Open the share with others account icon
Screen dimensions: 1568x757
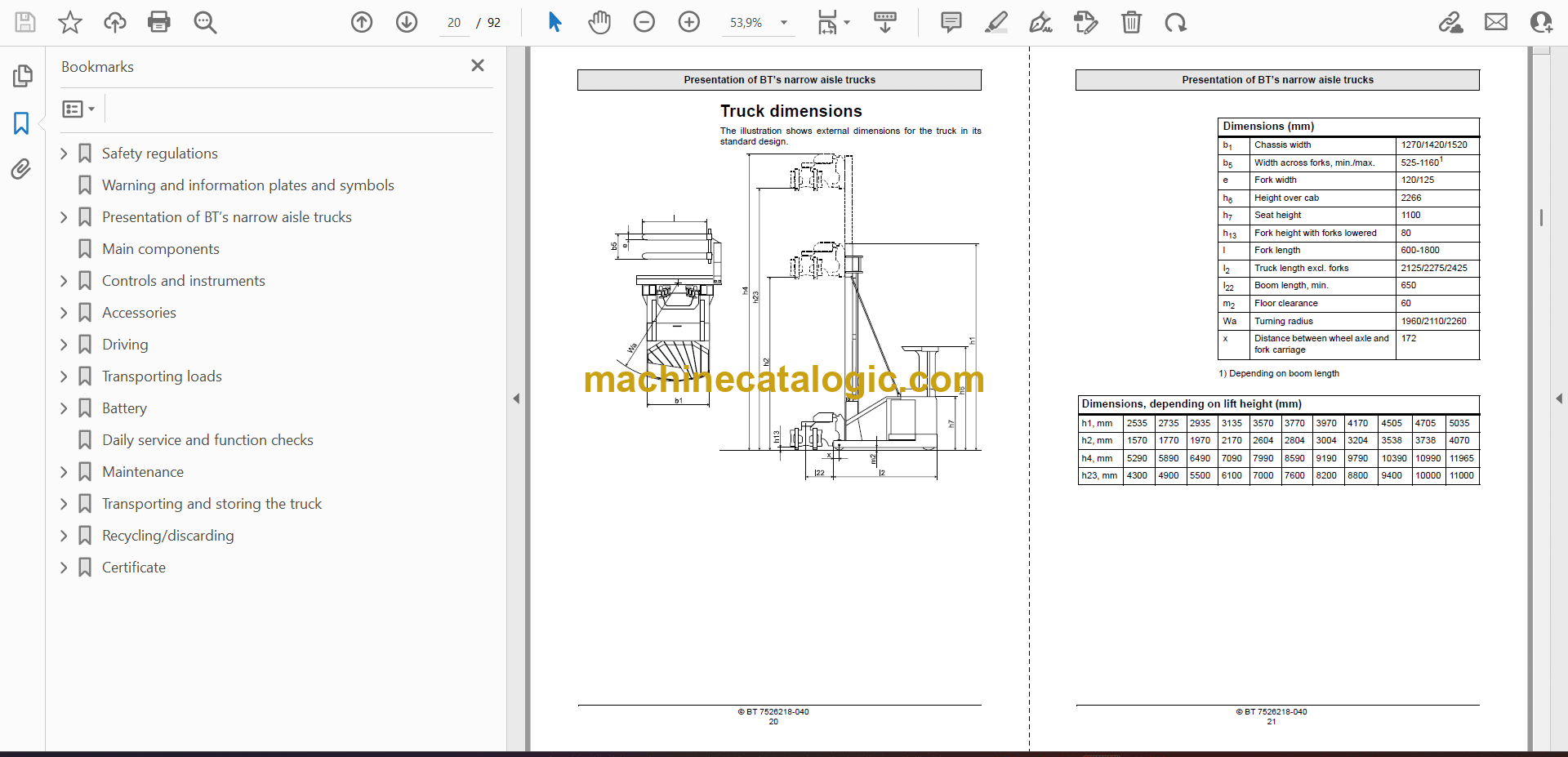point(1541,22)
